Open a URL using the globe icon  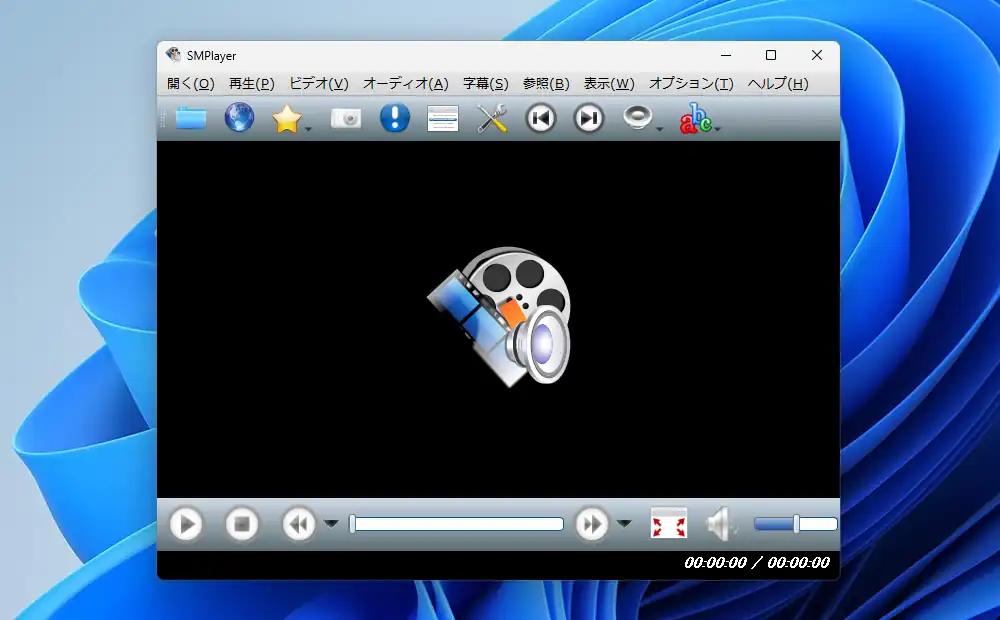(x=238, y=118)
